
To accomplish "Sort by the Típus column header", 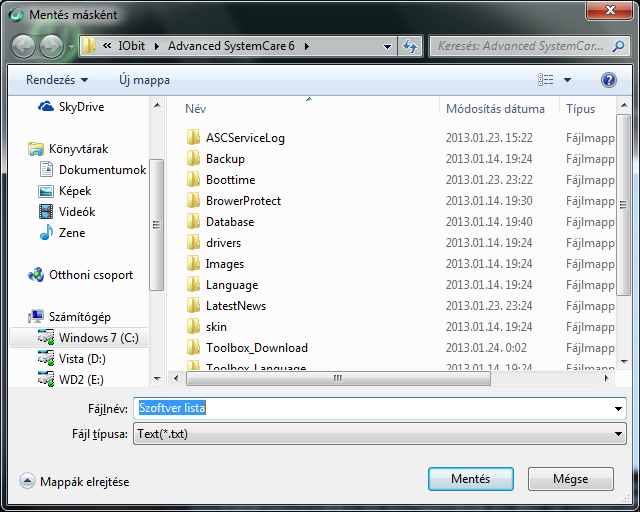I will point(580,109).
